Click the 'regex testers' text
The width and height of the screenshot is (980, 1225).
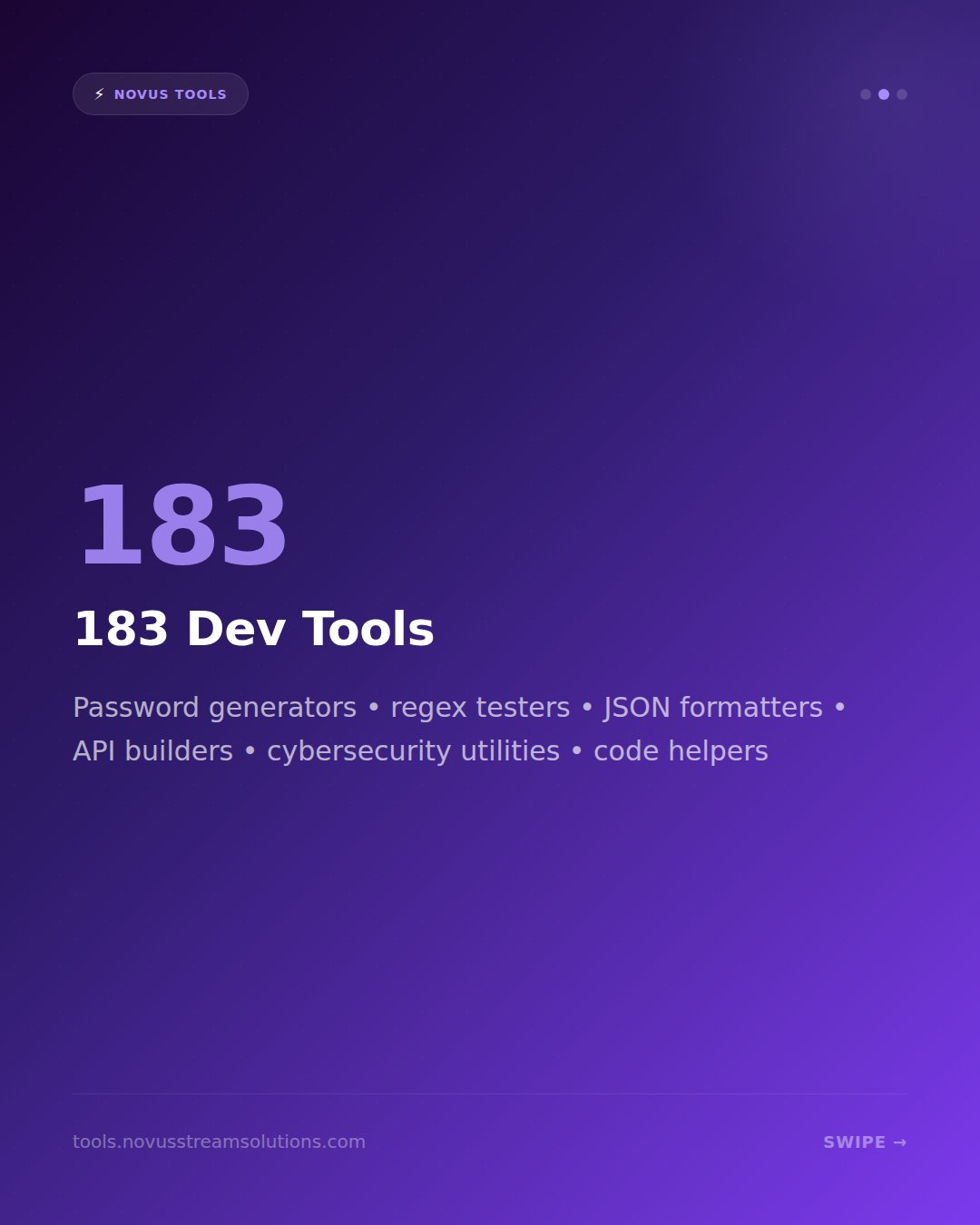[x=480, y=708]
